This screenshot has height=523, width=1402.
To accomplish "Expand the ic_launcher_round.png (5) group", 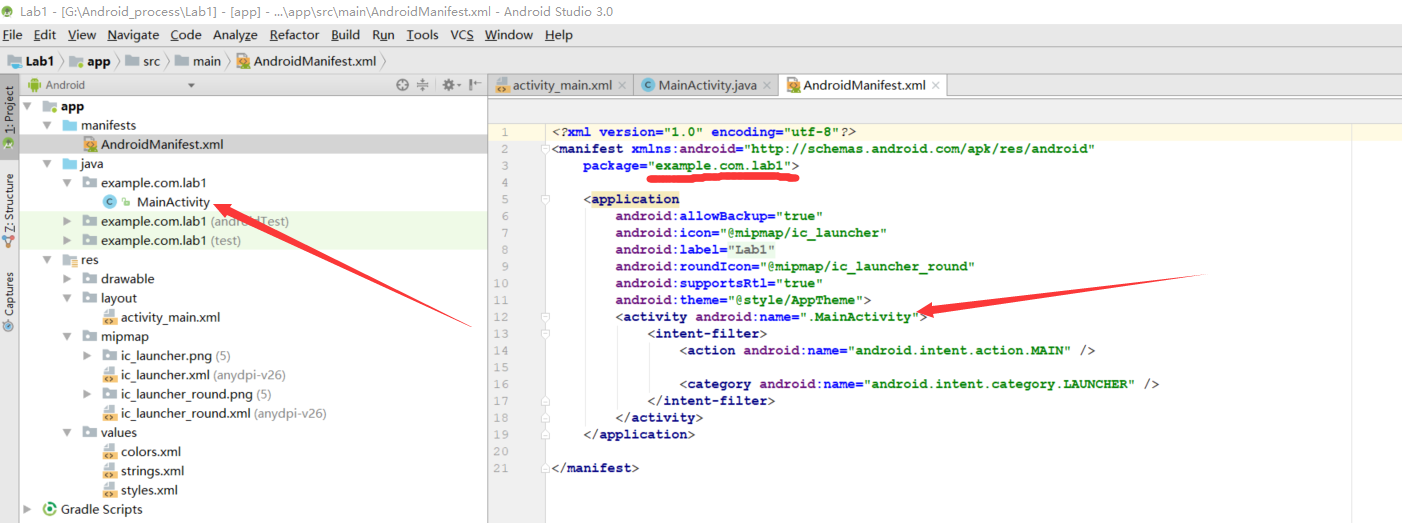I will (87, 394).
